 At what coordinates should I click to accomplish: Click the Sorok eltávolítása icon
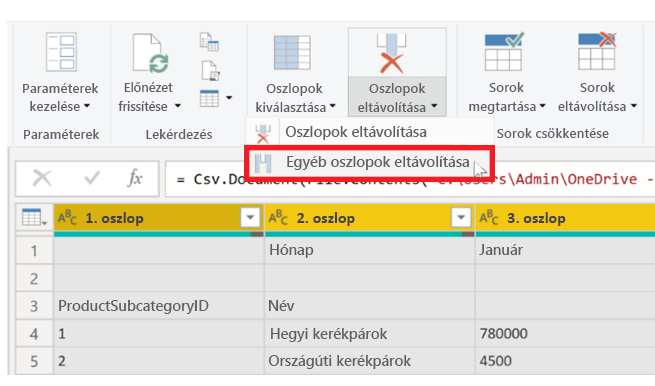[597, 51]
